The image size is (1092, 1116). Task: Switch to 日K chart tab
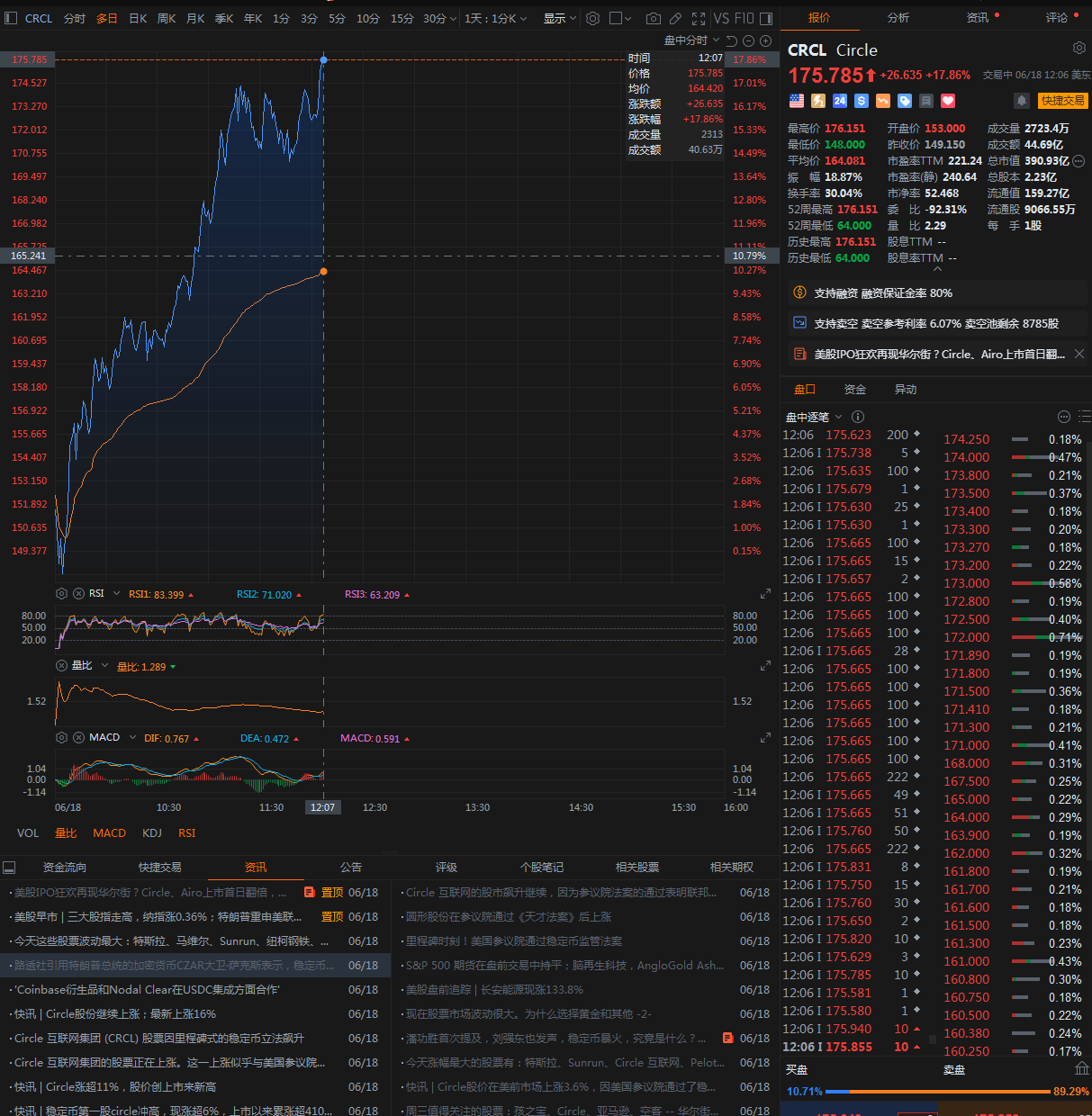138,18
